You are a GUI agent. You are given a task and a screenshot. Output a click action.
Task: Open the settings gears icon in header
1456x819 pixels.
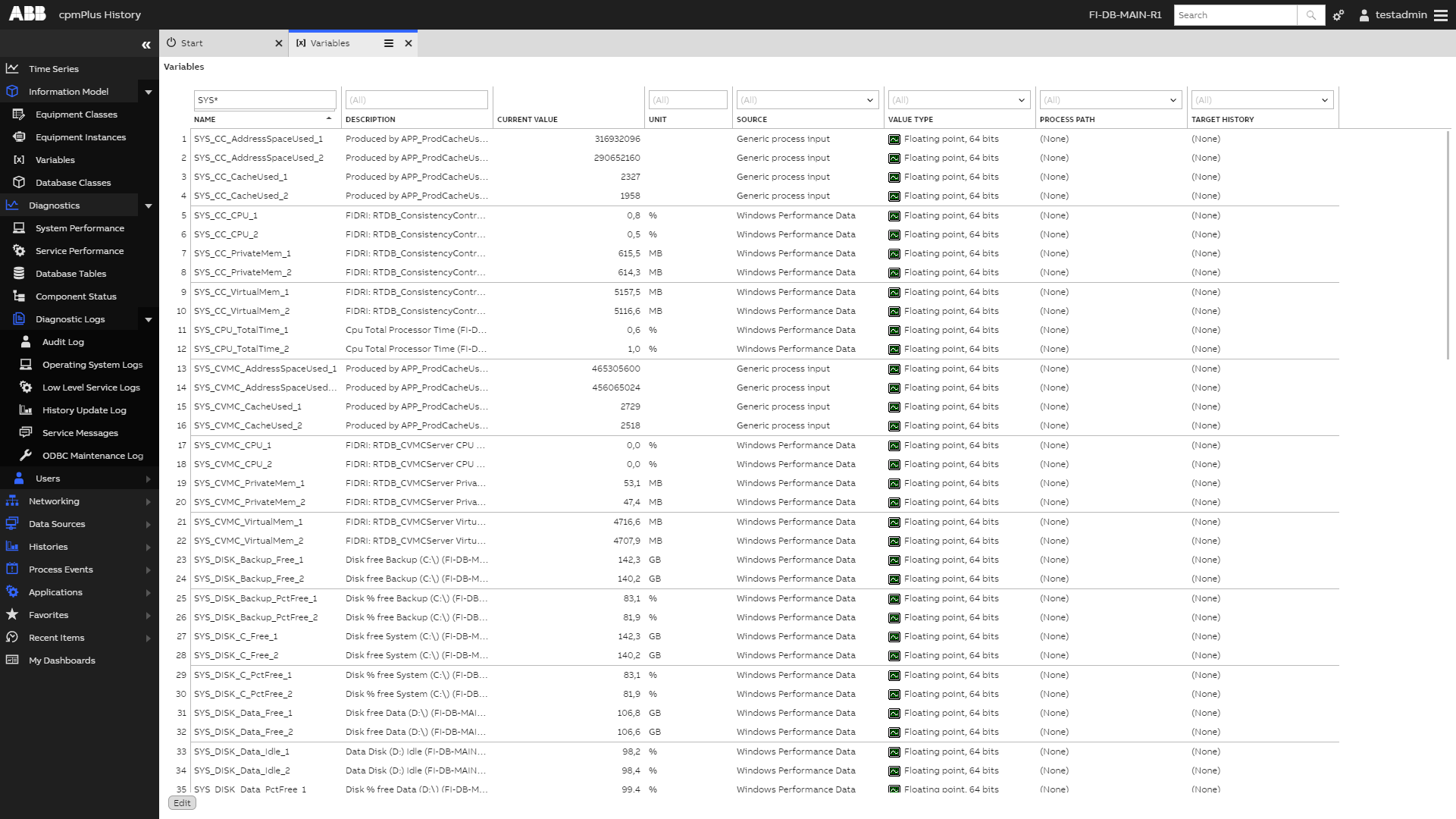(1339, 15)
